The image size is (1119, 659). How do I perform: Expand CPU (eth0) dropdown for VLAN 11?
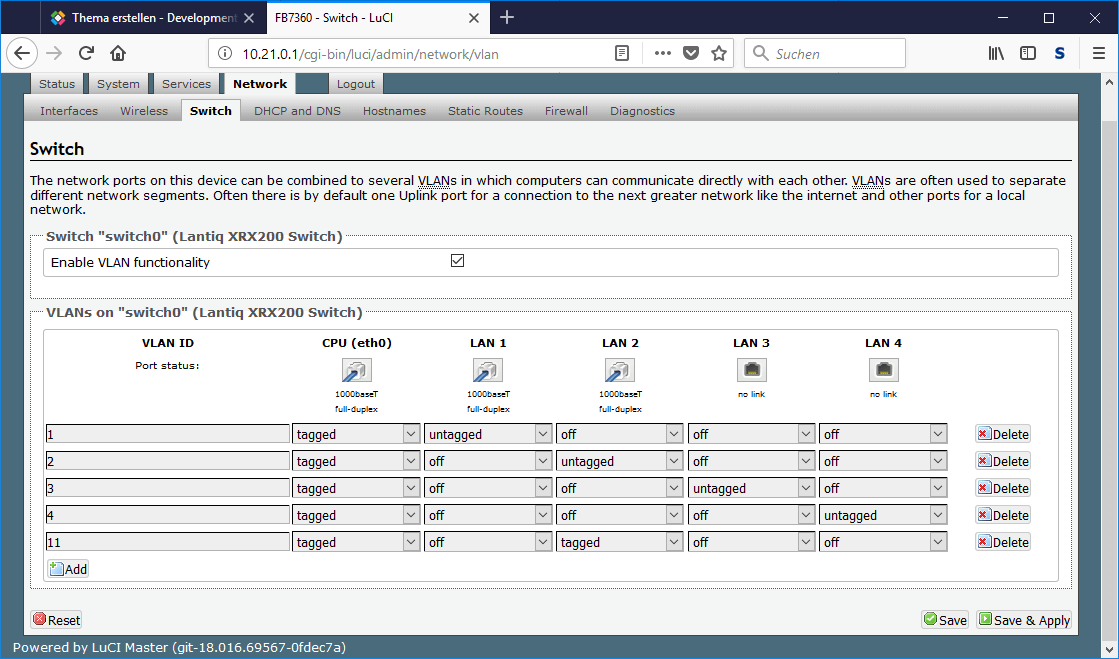(356, 542)
